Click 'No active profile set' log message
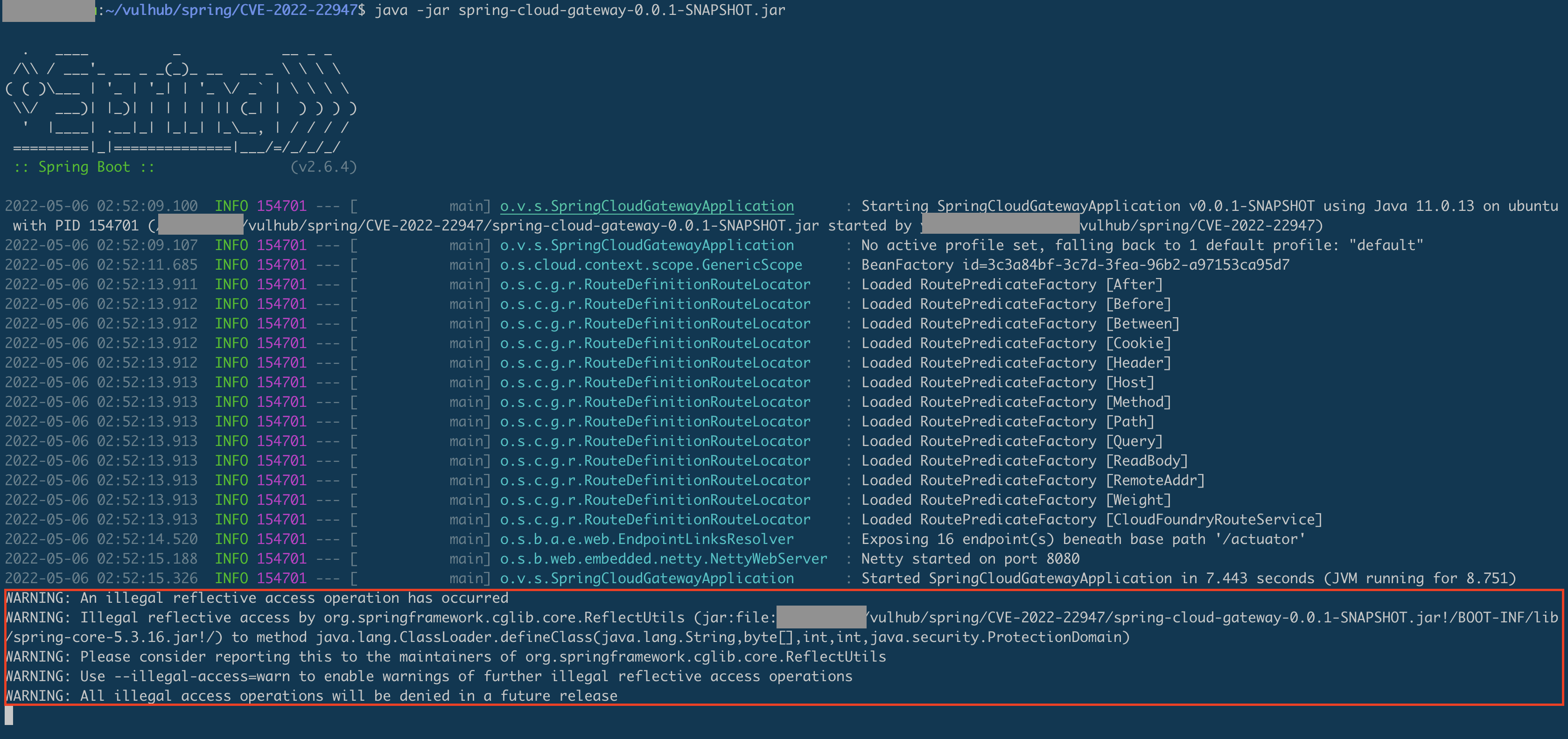 click(x=1142, y=245)
